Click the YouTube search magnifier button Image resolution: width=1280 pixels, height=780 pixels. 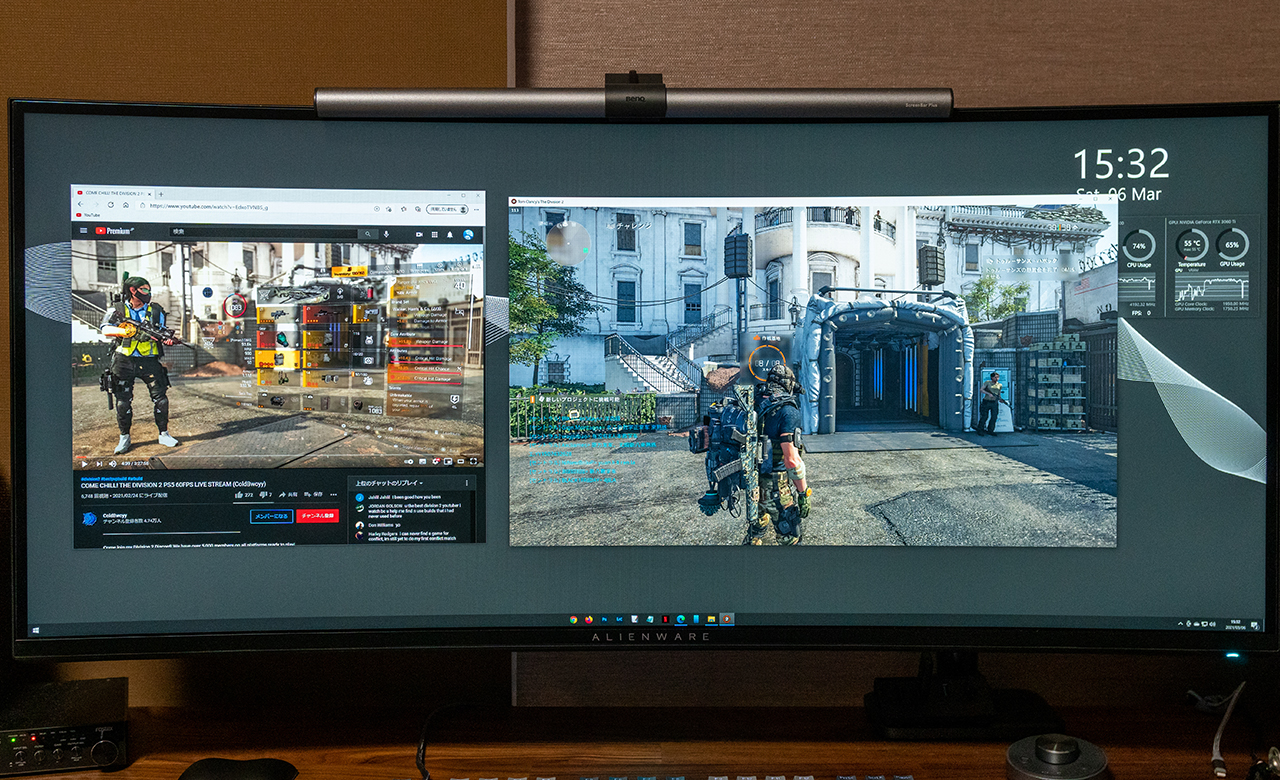(368, 234)
